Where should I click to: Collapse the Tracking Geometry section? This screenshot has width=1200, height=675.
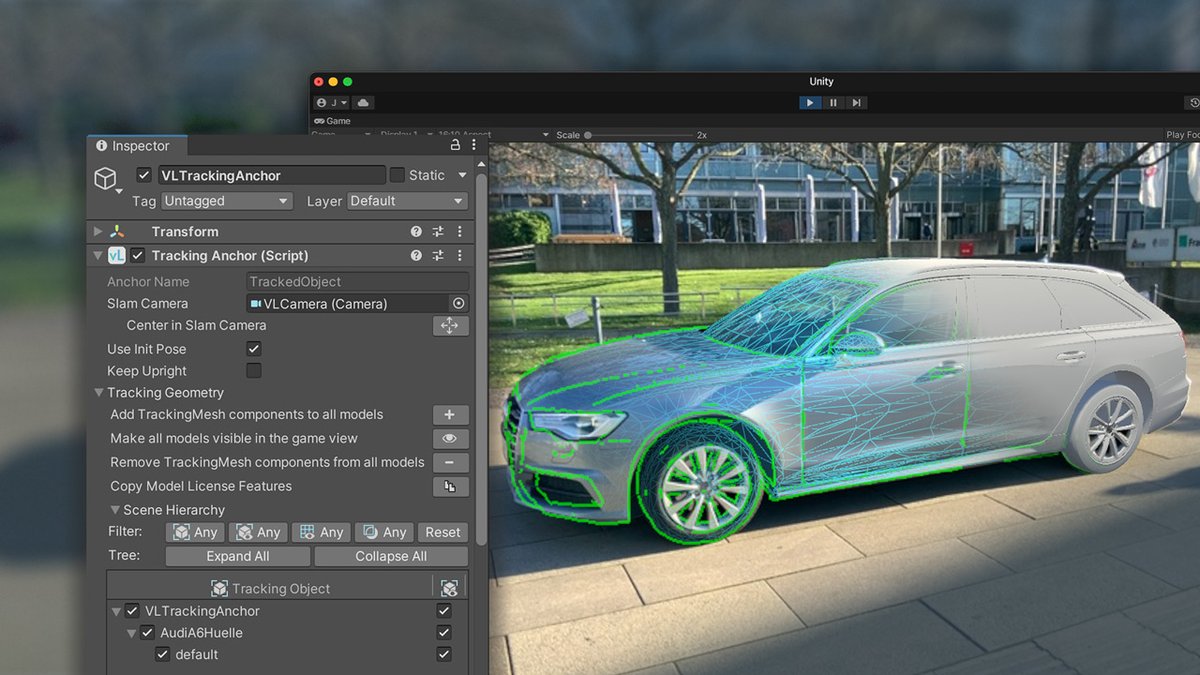point(99,393)
